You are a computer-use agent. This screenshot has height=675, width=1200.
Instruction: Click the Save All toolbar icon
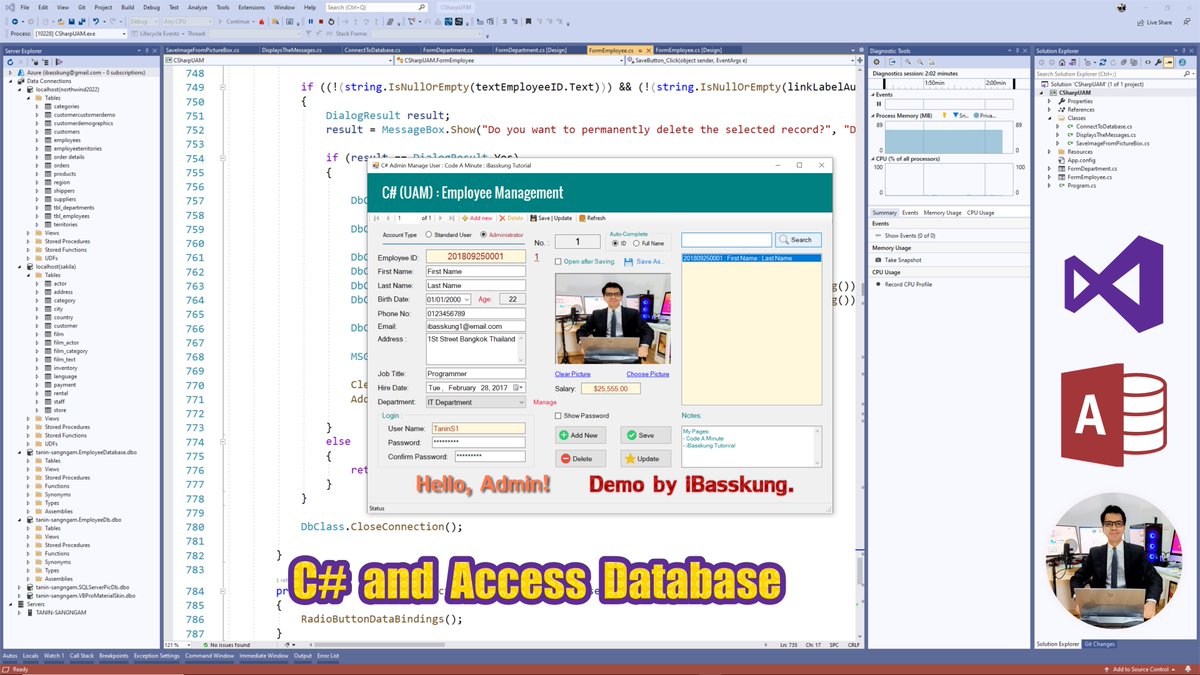pos(82,22)
